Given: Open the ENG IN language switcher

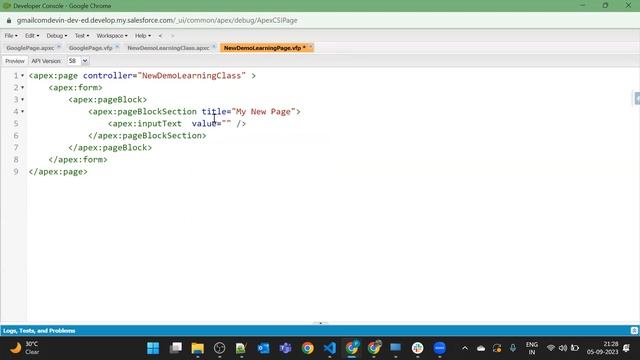Looking at the screenshot, I should (532, 348).
